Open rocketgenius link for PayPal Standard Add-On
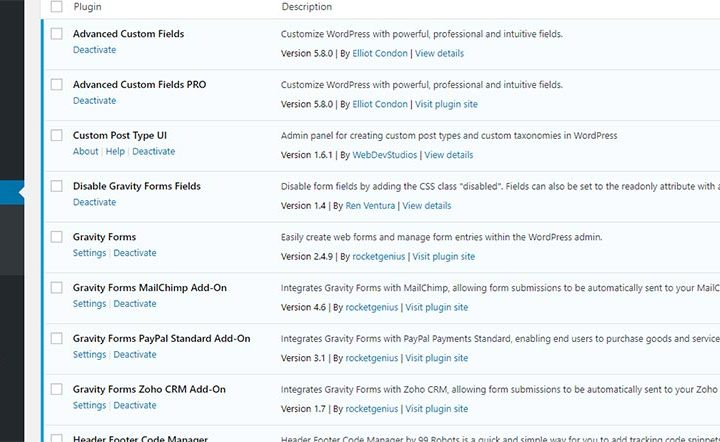 click(371, 358)
